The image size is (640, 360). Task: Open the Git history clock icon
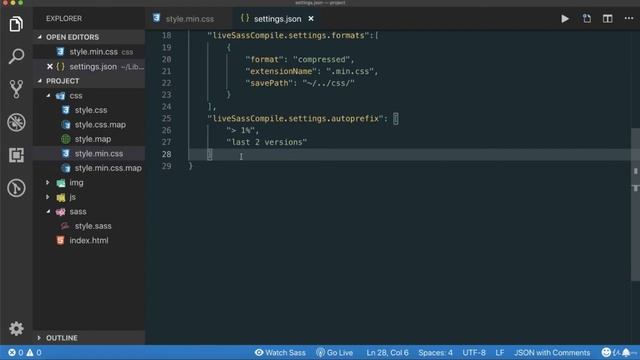16,188
